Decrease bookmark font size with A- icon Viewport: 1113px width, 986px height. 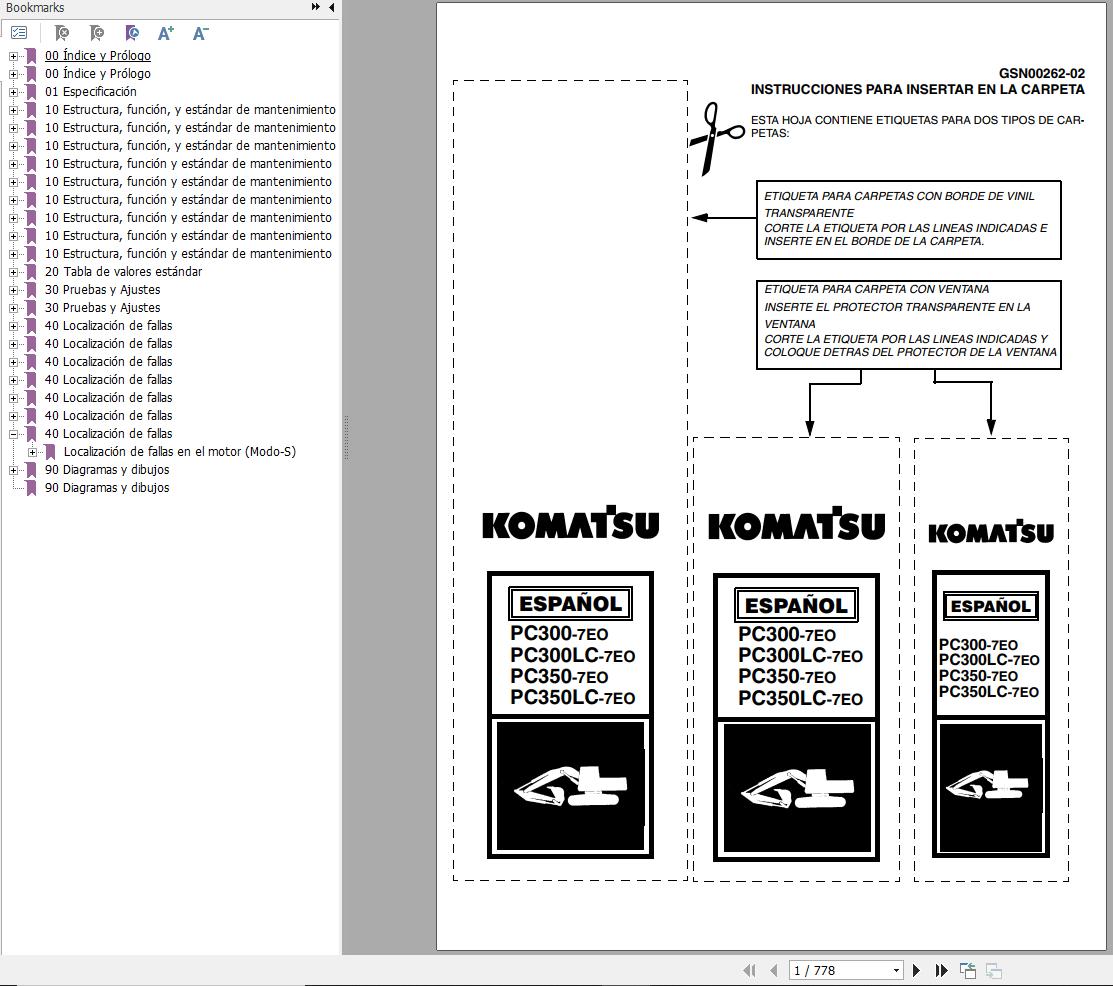(x=200, y=33)
